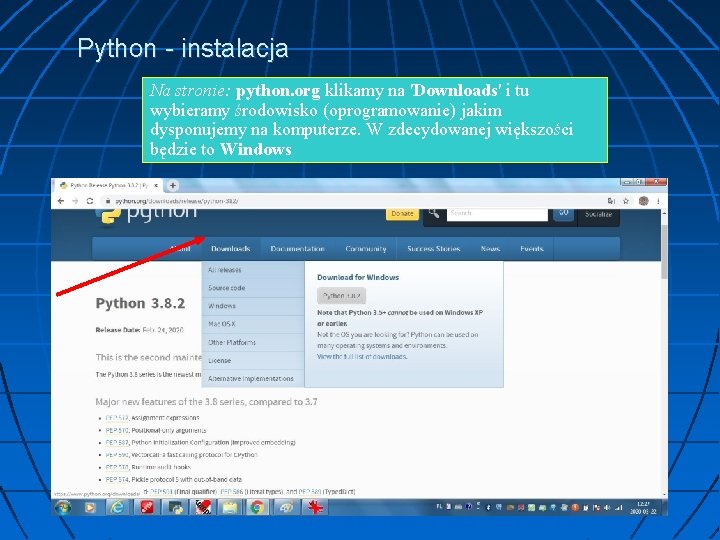This screenshot has width=720, height=540.
Task: Open the Socialize menu
Action: pyautogui.click(x=598, y=214)
